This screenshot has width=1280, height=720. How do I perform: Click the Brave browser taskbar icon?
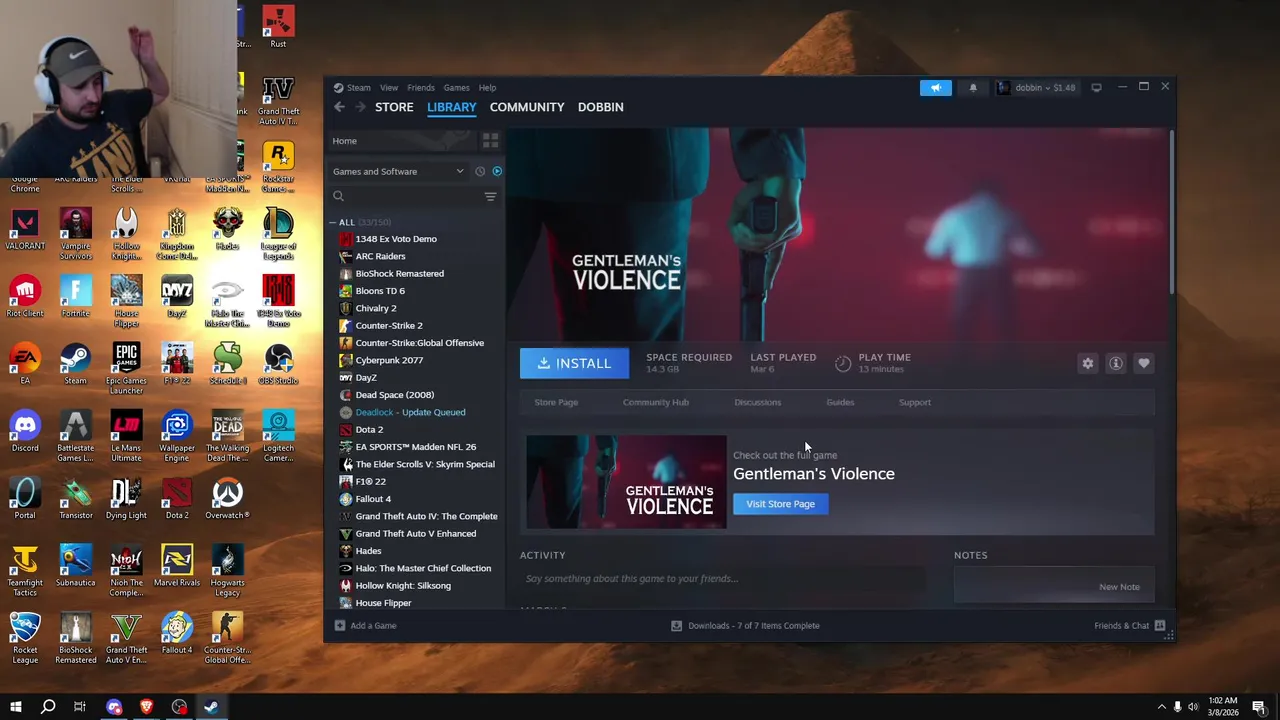coord(146,707)
